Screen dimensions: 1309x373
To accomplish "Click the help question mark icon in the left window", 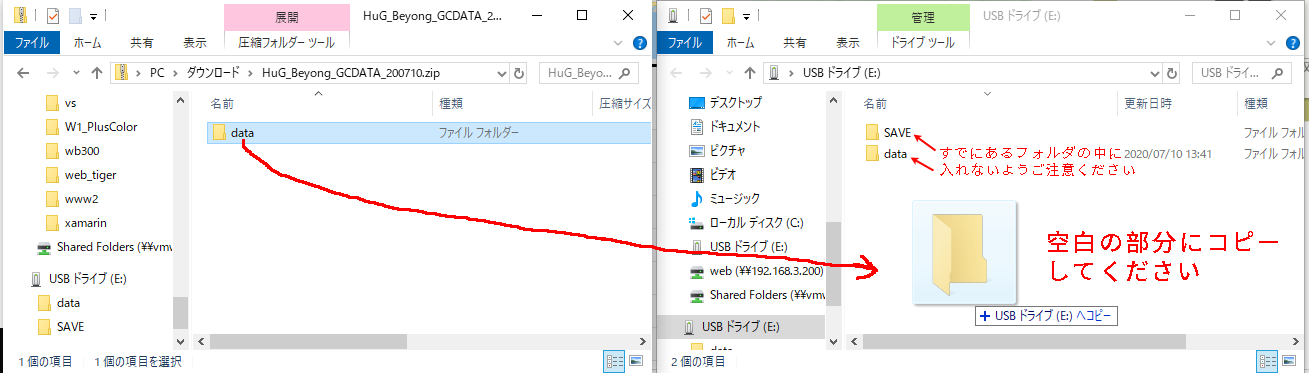I will tap(640, 43).
